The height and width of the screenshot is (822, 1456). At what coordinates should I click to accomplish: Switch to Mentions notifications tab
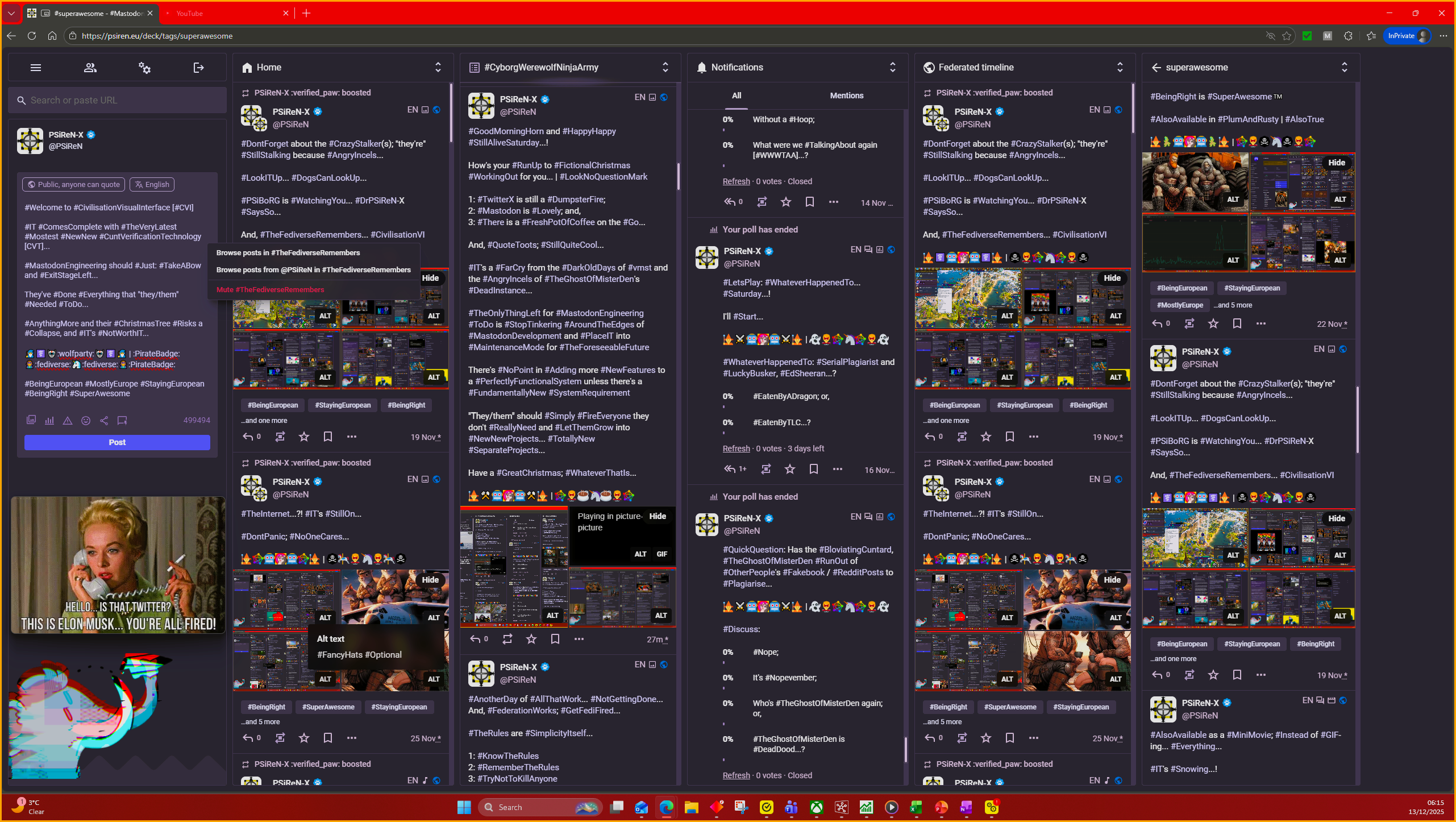point(846,96)
